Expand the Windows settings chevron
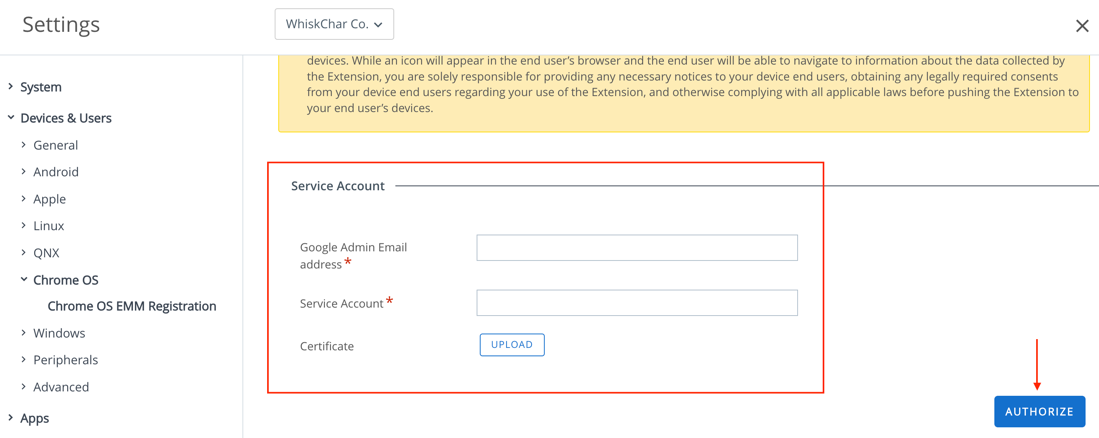 click(x=24, y=333)
